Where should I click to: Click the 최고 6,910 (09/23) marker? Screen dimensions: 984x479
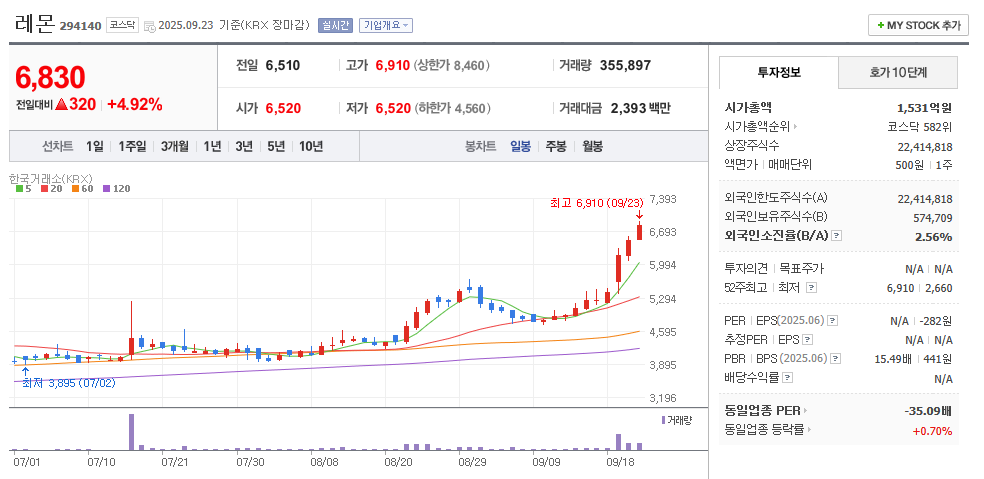click(x=596, y=203)
